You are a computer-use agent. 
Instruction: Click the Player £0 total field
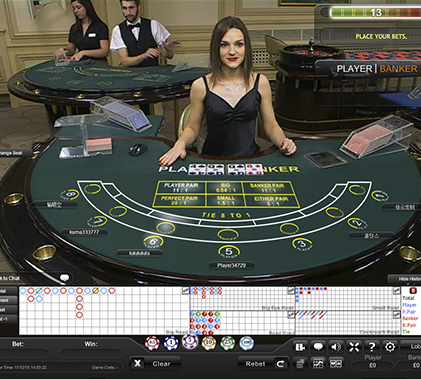[373, 365]
